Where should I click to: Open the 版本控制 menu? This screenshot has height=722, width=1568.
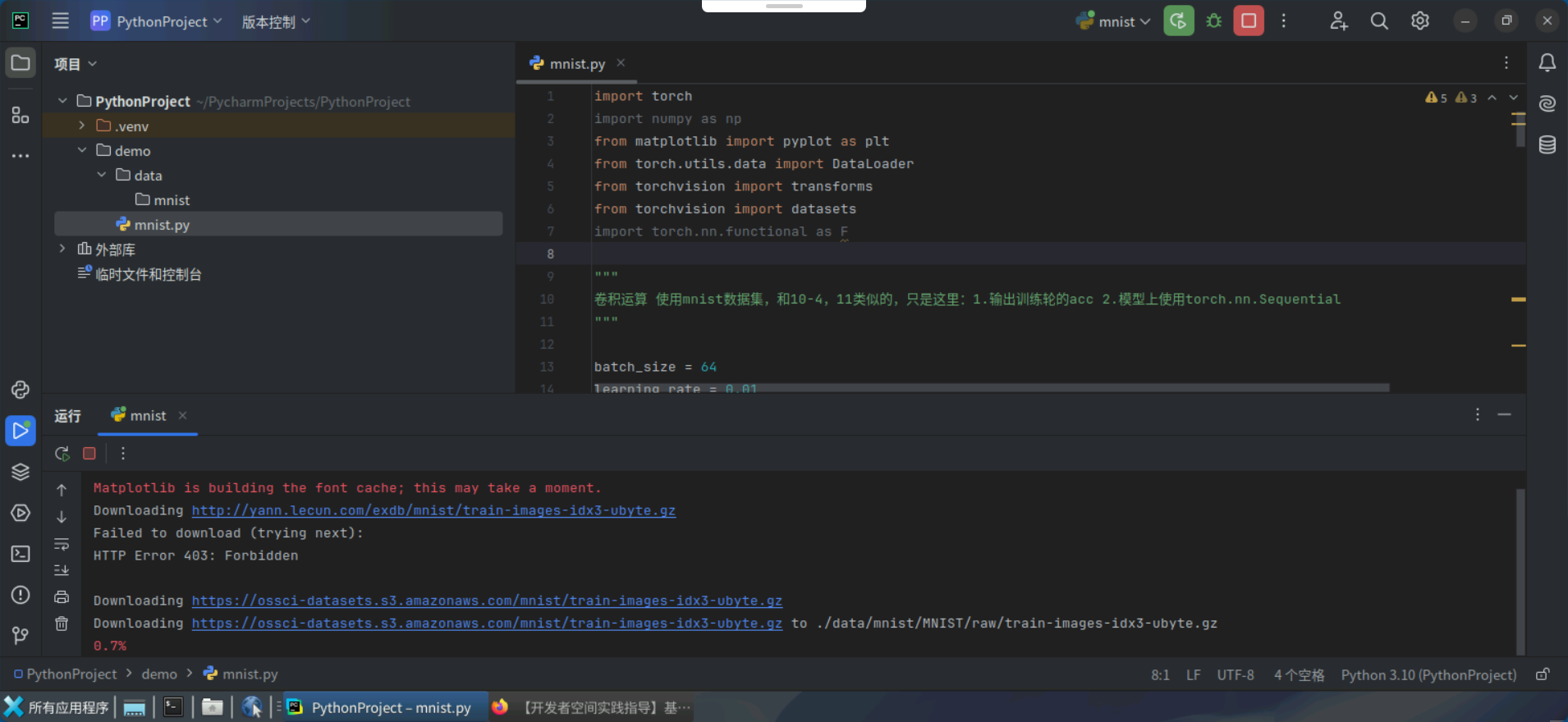[x=275, y=21]
